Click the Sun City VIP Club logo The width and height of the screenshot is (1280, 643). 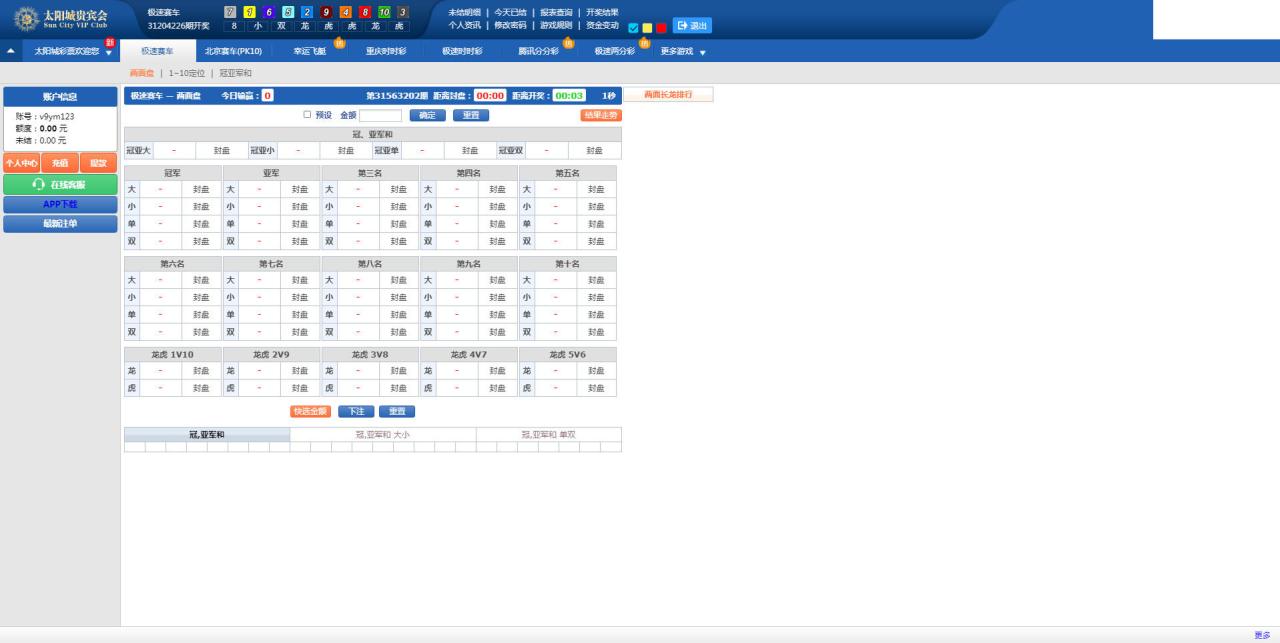coord(64,19)
